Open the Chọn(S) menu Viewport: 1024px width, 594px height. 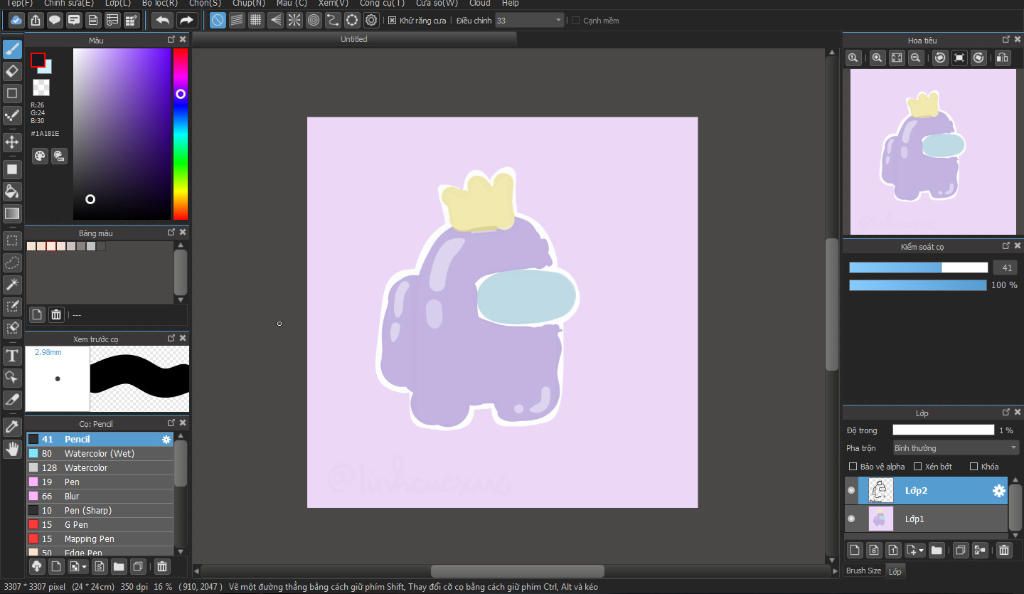205,3
